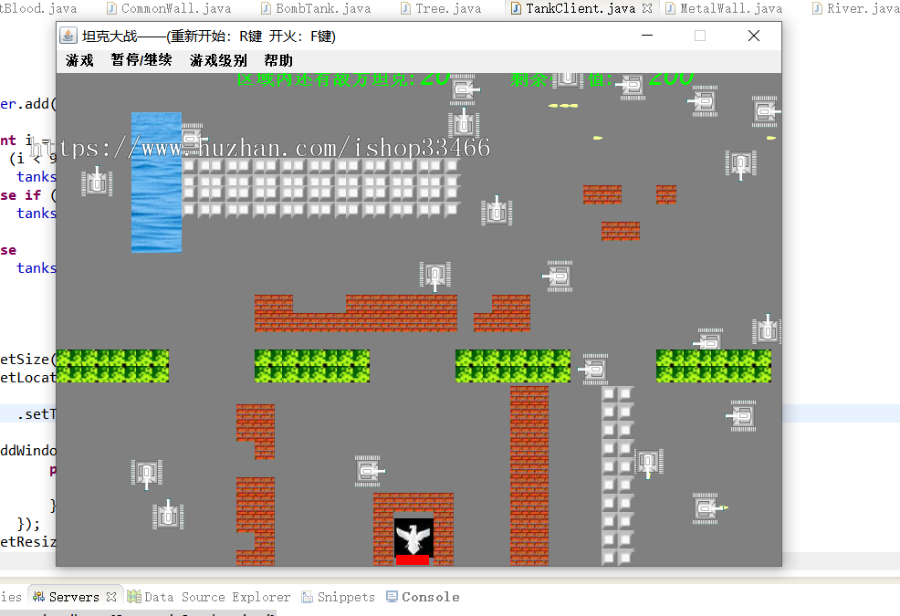Click the Java file icon on Tree.java tab
This screenshot has width=900, height=616.
(x=406, y=9)
